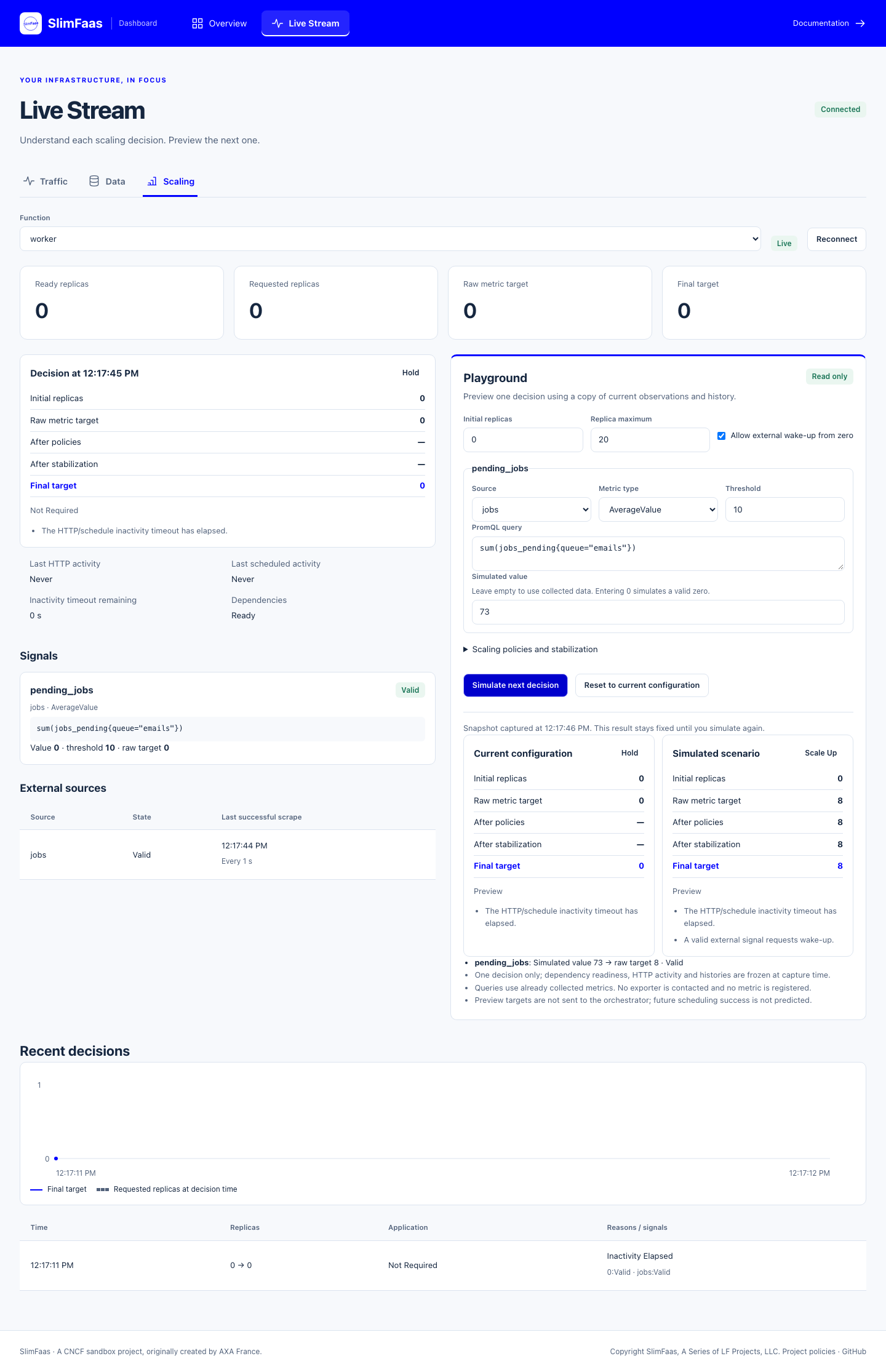Switch to the Traffic tab

(x=46, y=181)
